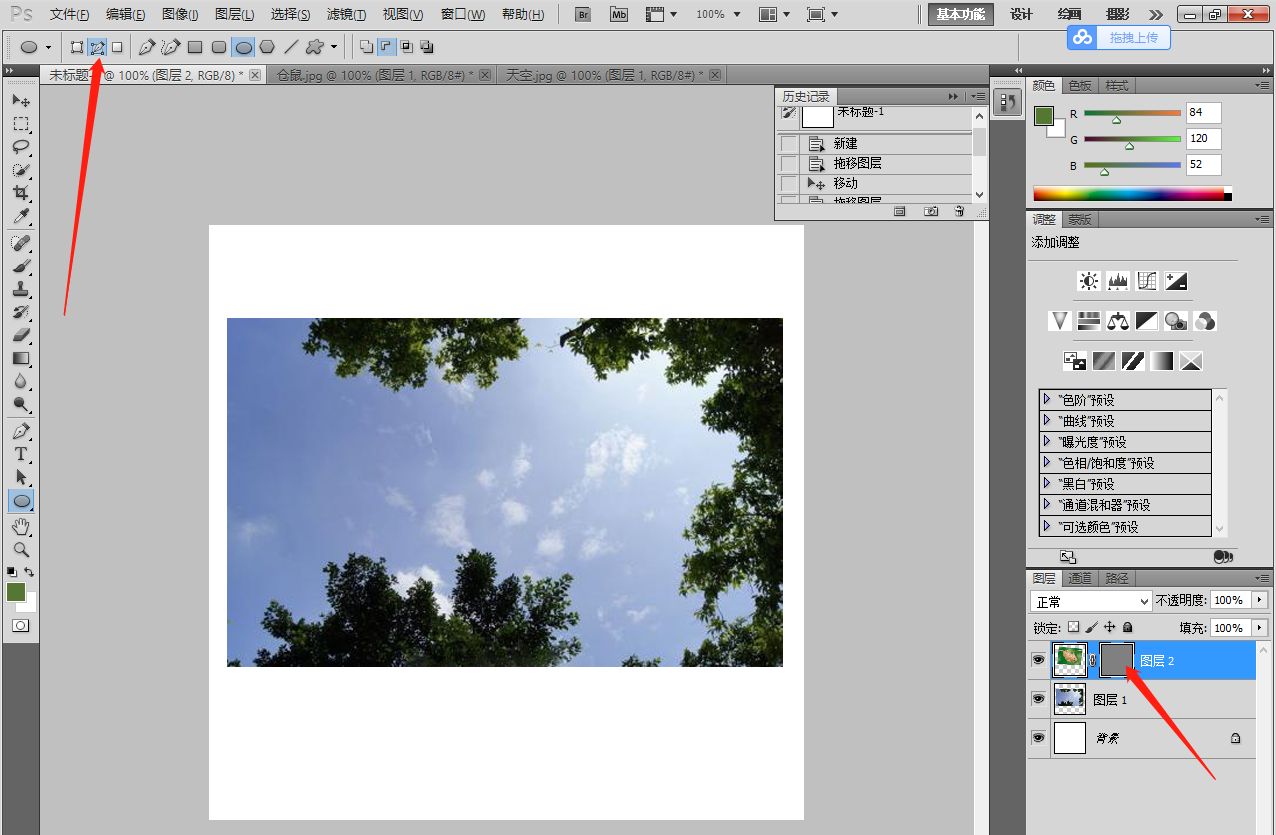Click the 基本功能 workspace button
The width and height of the screenshot is (1276, 835).
click(x=961, y=14)
